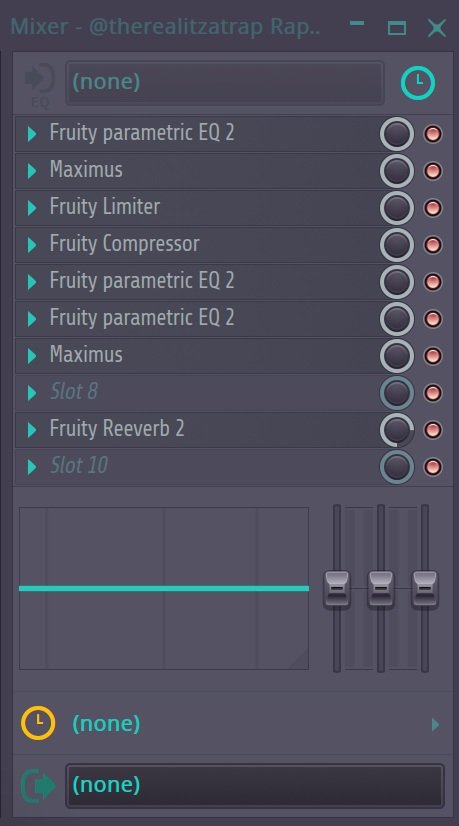This screenshot has height=826, width=459.
Task: Open topmost Fruity parametric EQ 2 name
Action: pyautogui.click(x=142, y=133)
